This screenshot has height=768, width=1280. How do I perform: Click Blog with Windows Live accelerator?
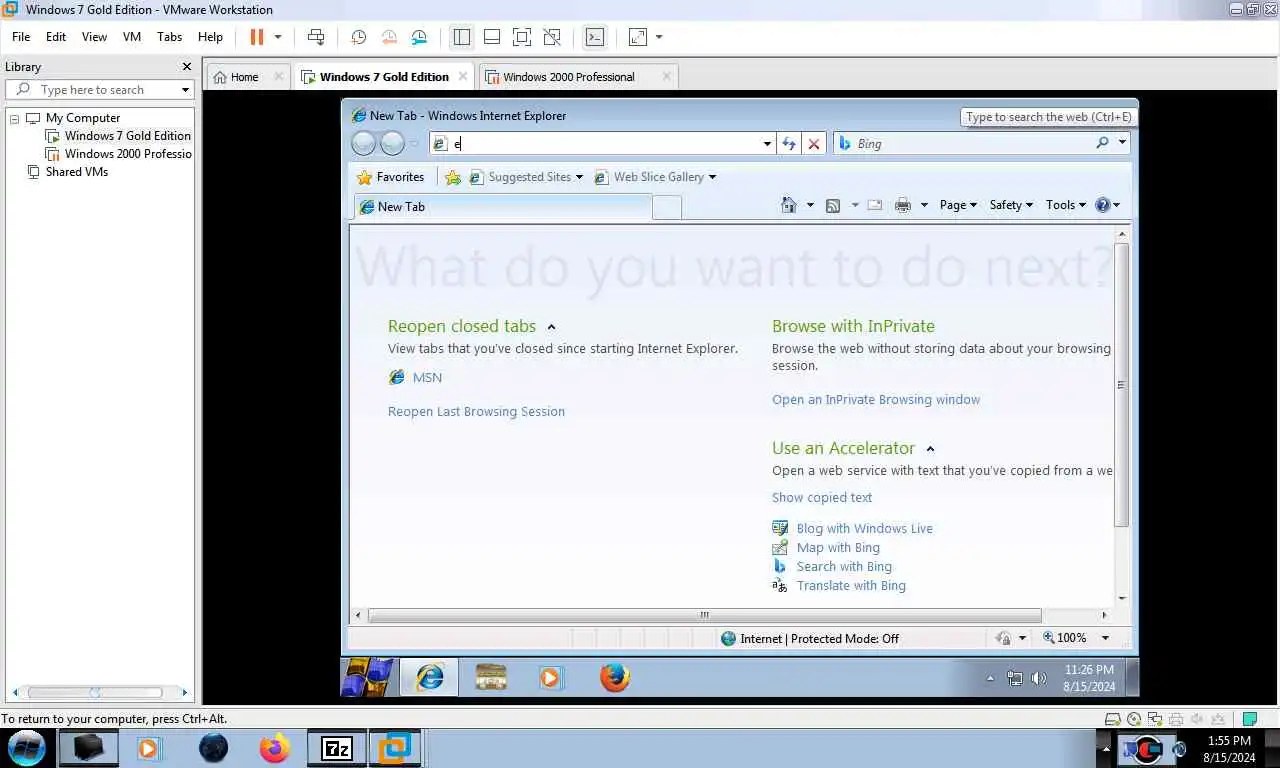[864, 529]
